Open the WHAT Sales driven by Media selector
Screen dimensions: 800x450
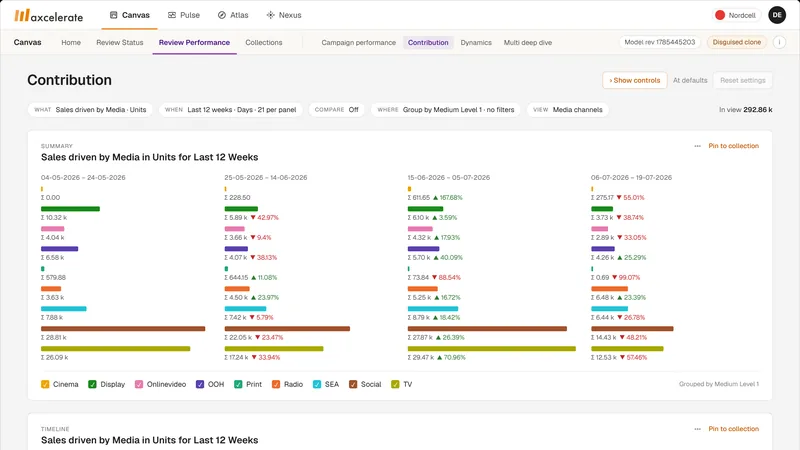tap(90, 110)
